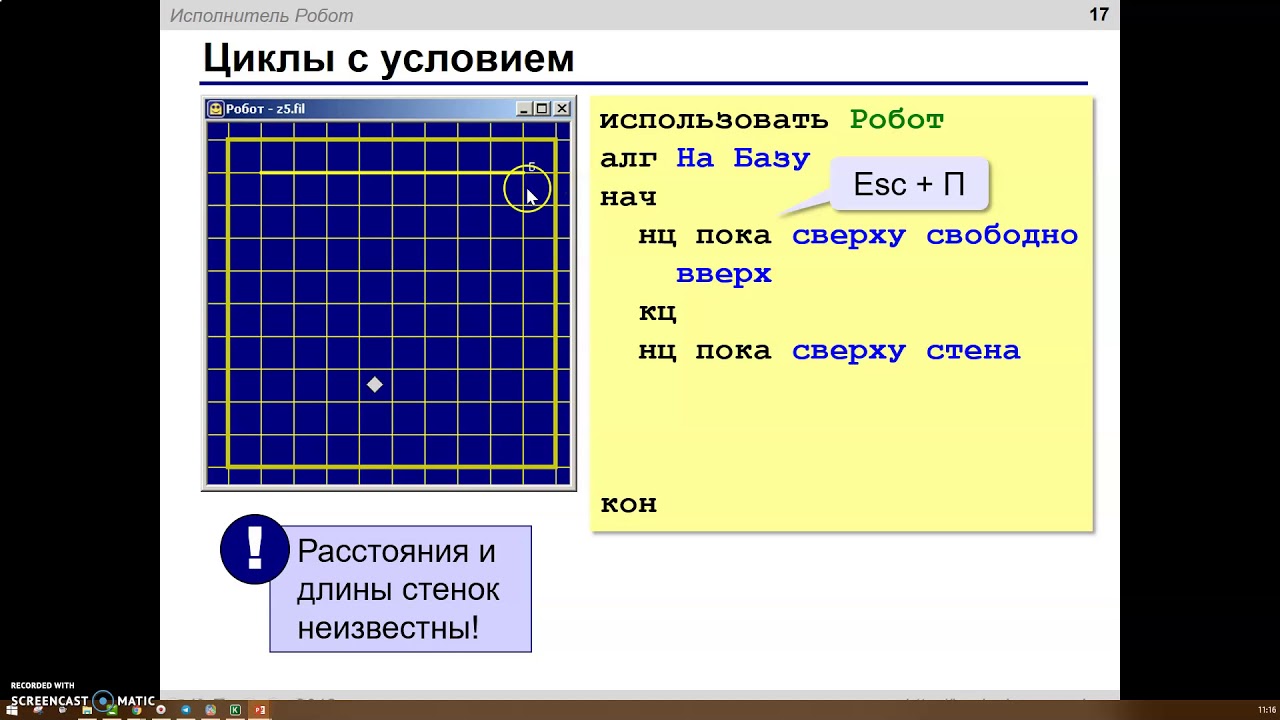The image size is (1280, 720).
Task: Open the Windows Start button
Action: pyautogui.click(x=12, y=710)
